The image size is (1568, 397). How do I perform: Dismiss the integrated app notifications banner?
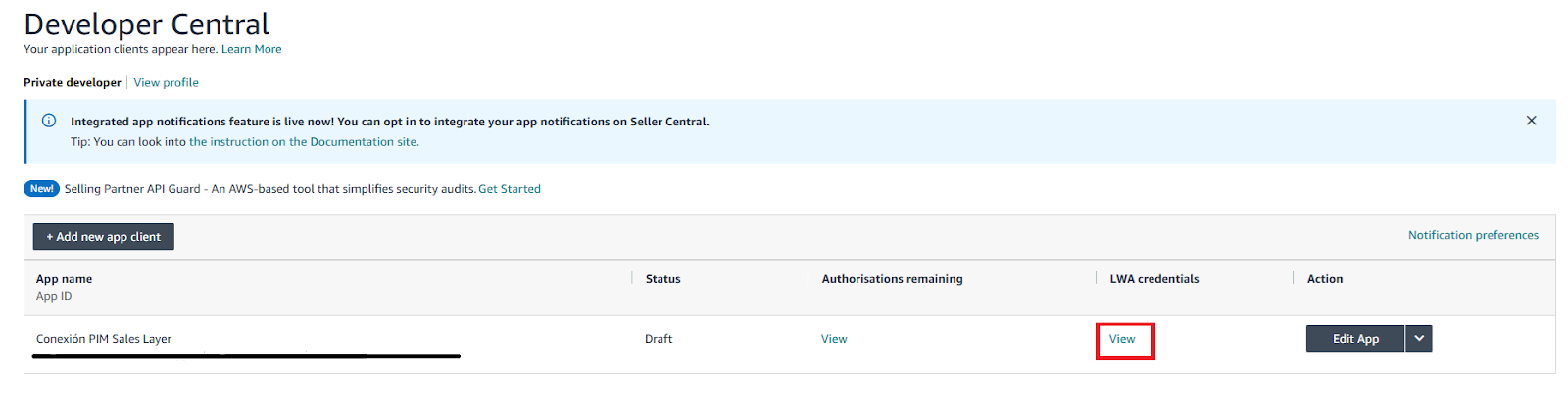coord(1531,121)
